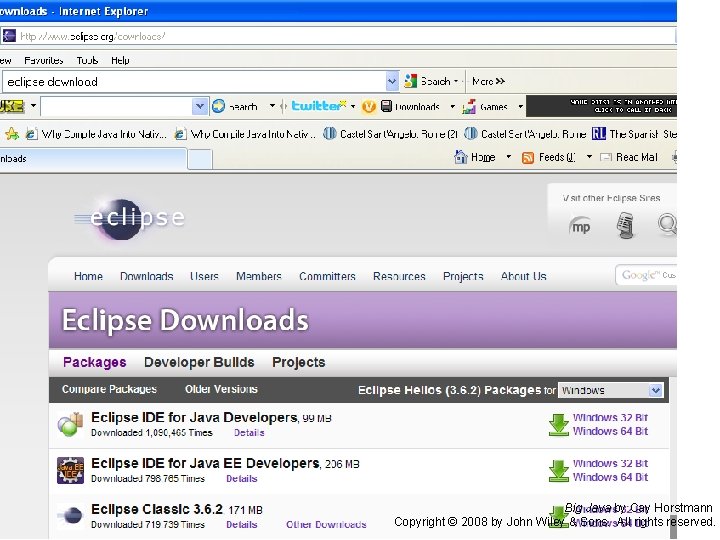This screenshot has height=540, width=720.
Task: Click the Read Mail envelope icon
Action: pos(606,158)
